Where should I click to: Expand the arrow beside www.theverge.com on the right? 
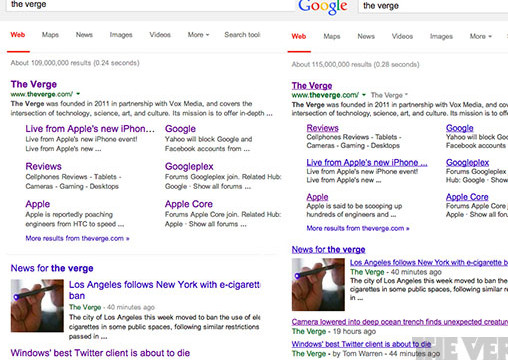point(364,95)
